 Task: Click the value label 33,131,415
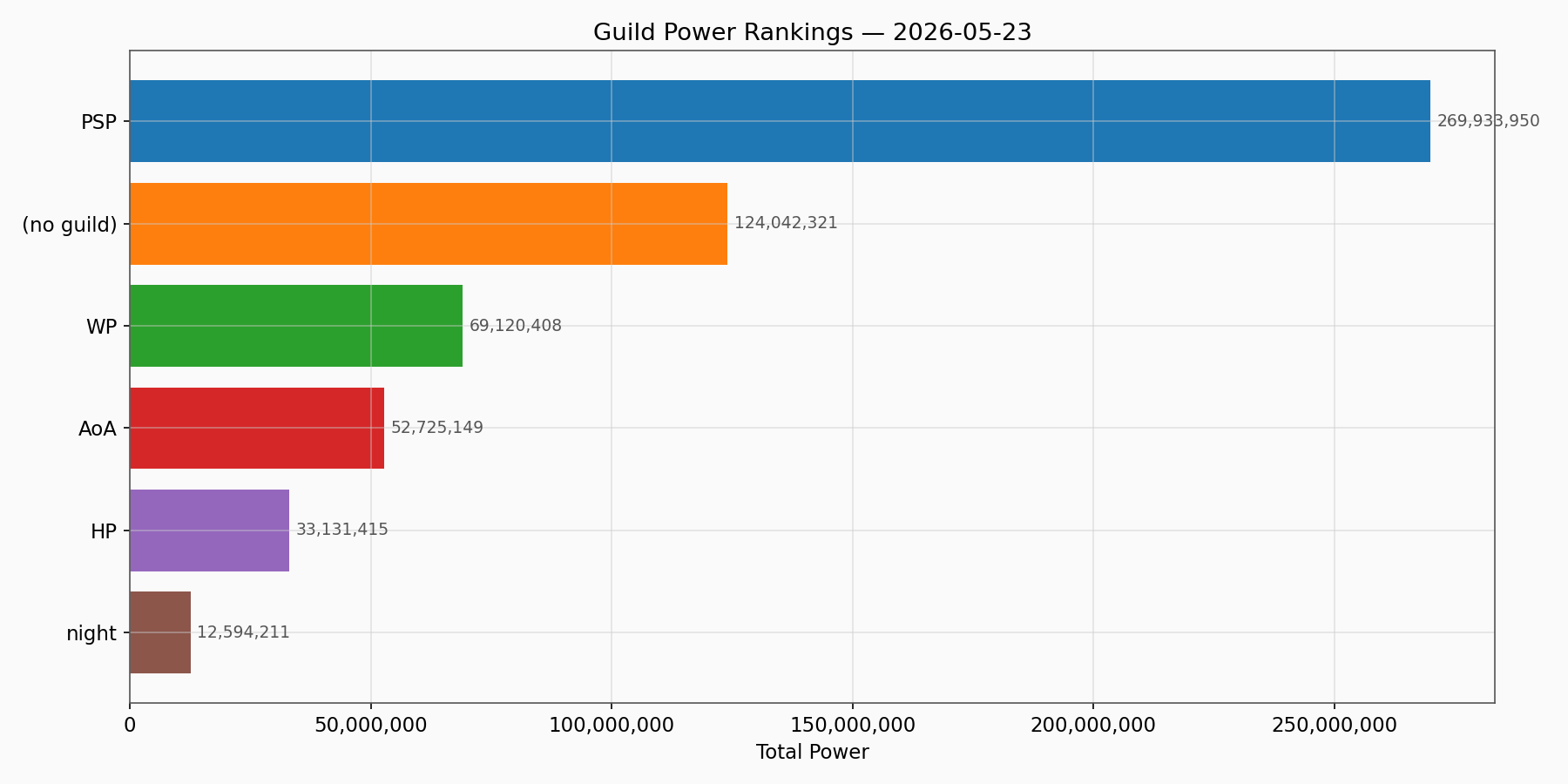(342, 530)
